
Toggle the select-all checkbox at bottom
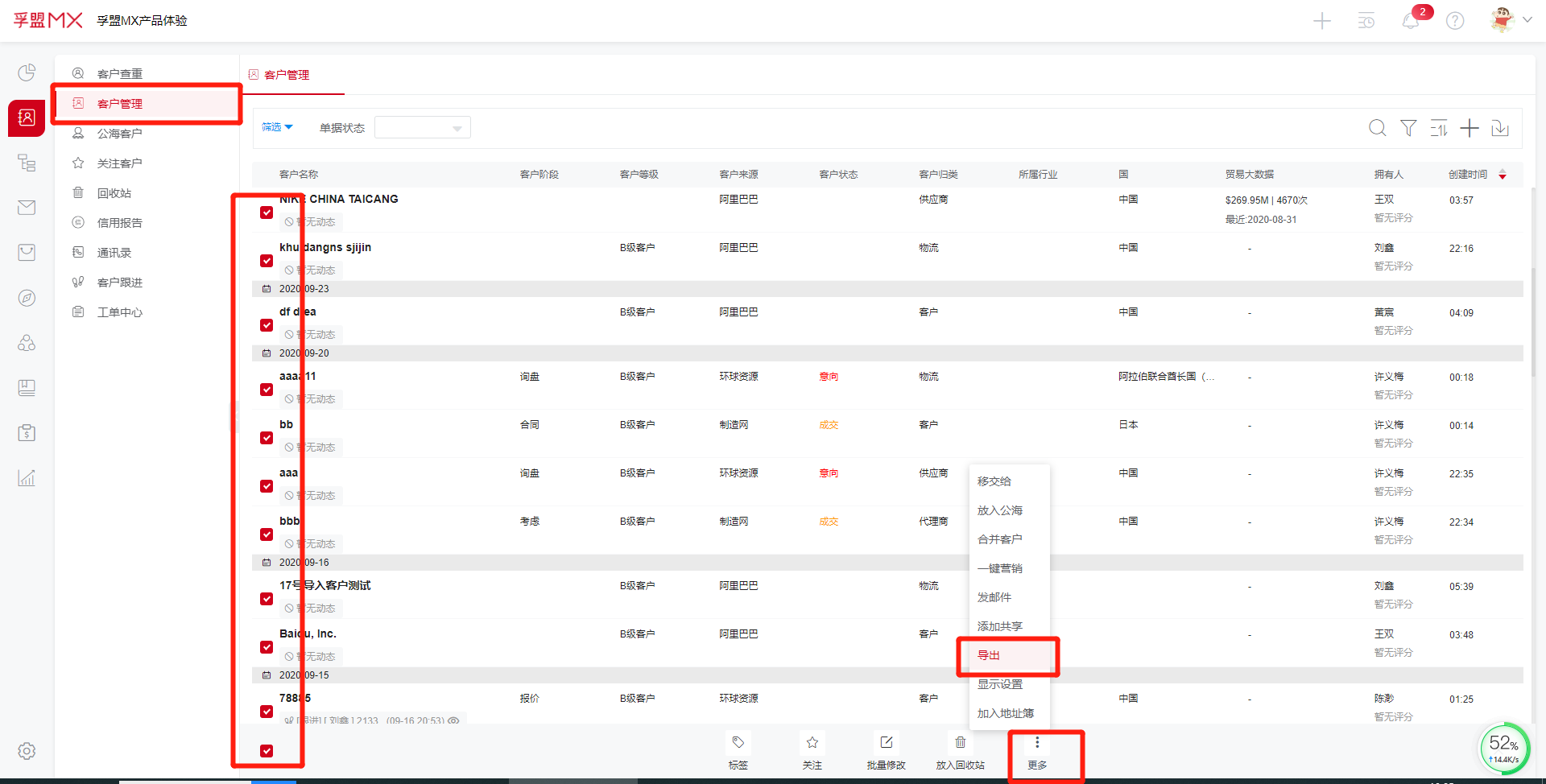[x=267, y=751]
